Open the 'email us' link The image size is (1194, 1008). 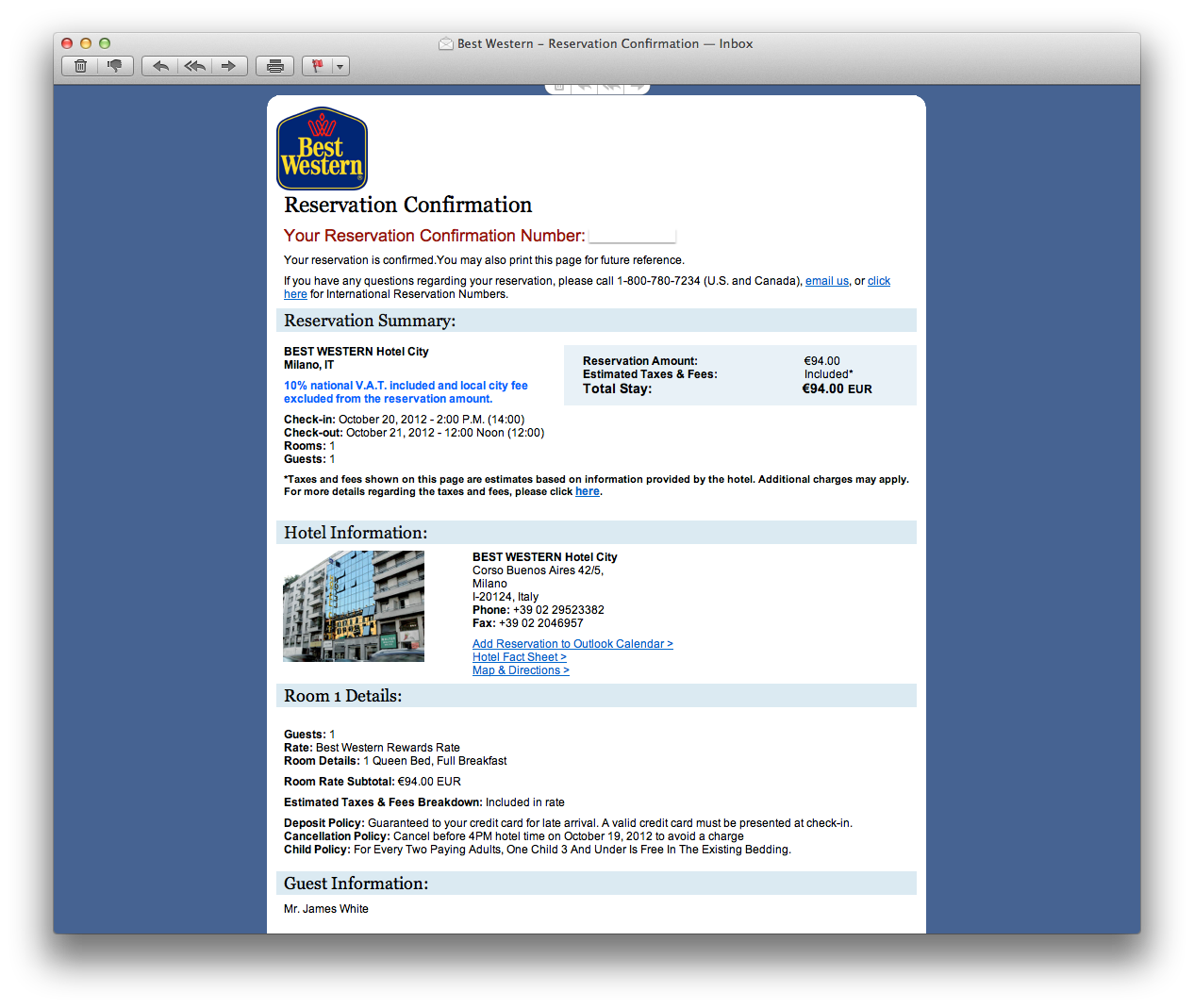[827, 281]
